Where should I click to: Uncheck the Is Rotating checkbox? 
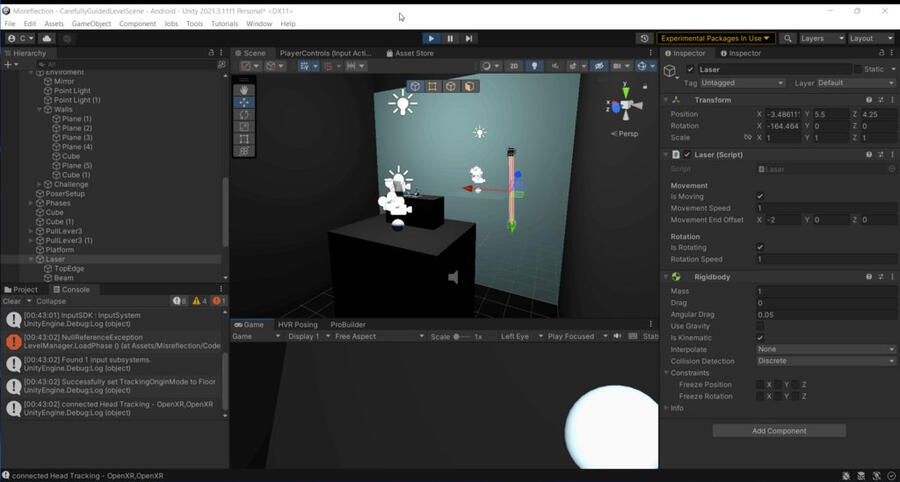point(760,247)
